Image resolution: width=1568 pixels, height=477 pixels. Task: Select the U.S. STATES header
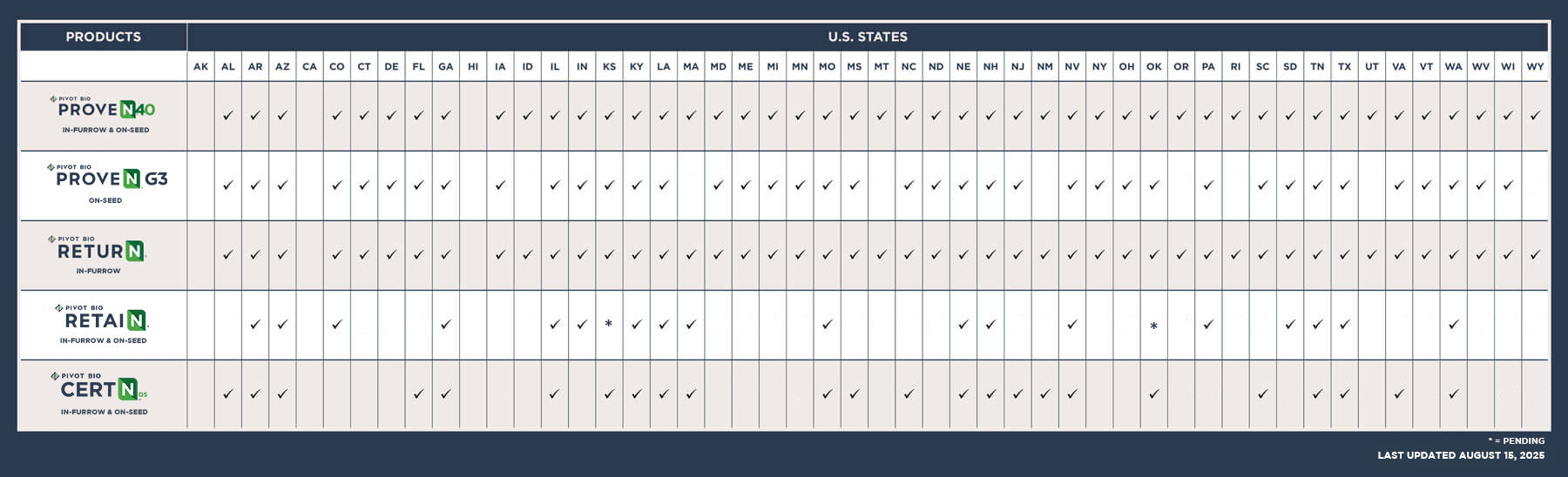[868, 37]
